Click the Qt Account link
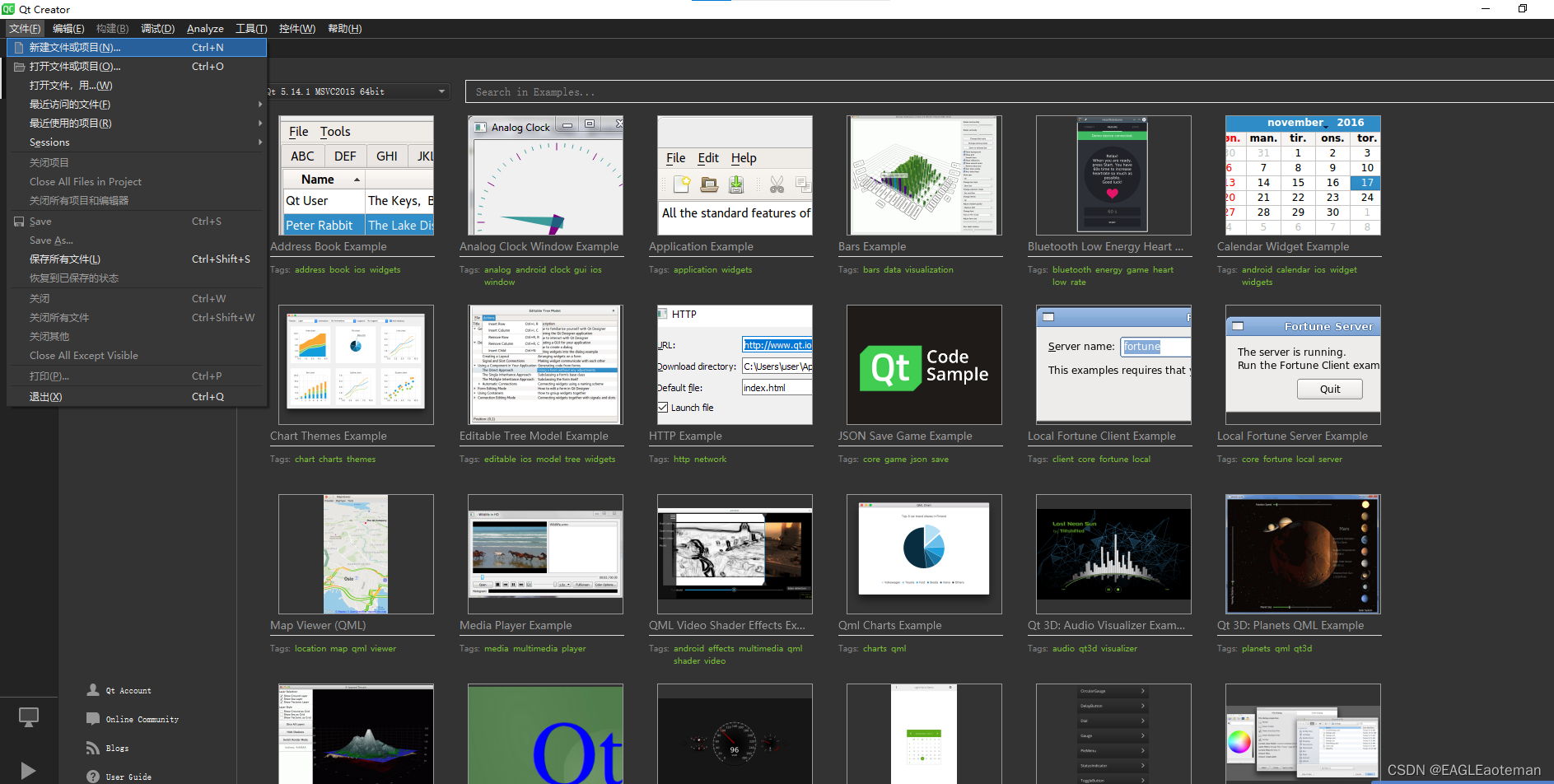 tap(128, 691)
